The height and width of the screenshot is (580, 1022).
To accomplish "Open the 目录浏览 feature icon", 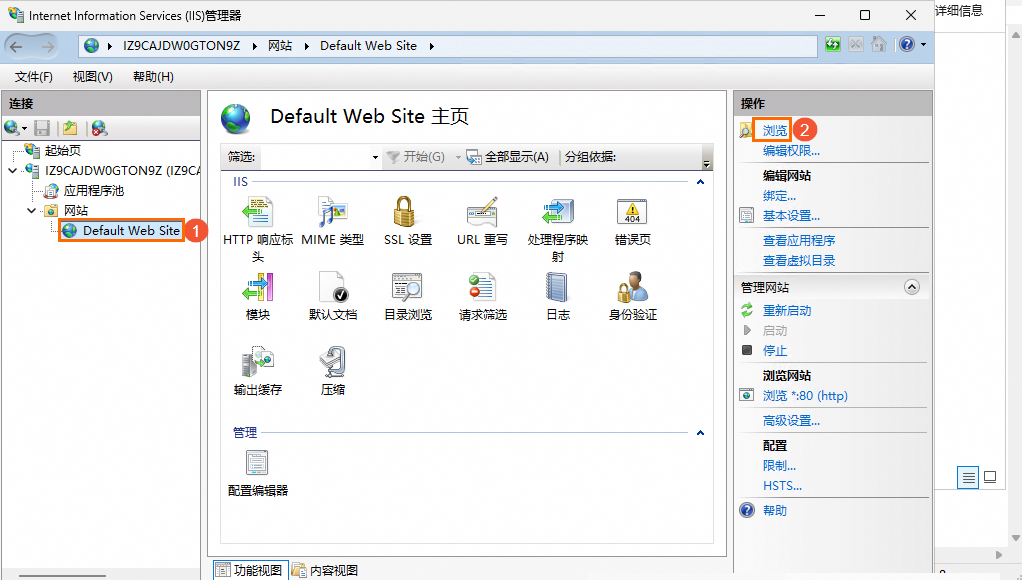I will pos(407,287).
